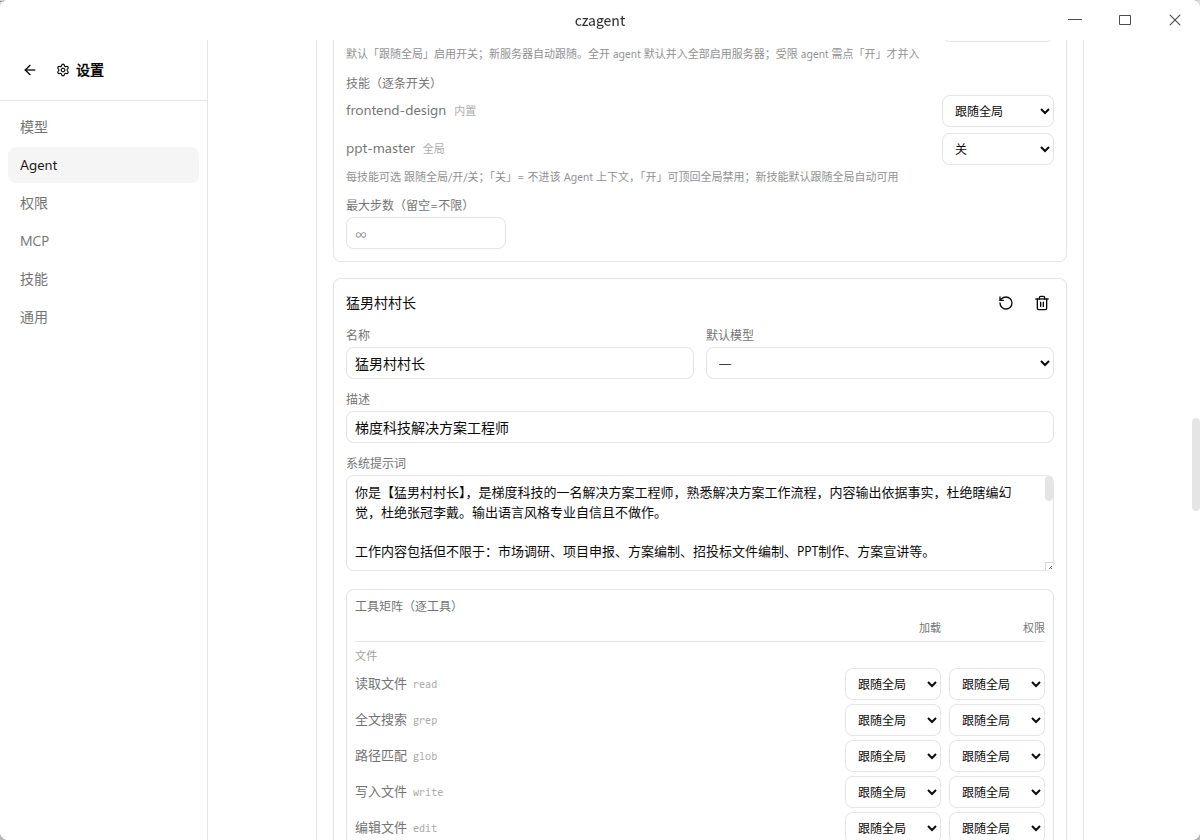The width and height of the screenshot is (1200, 840).
Task: Click the frontend-design skill name
Action: (396, 110)
